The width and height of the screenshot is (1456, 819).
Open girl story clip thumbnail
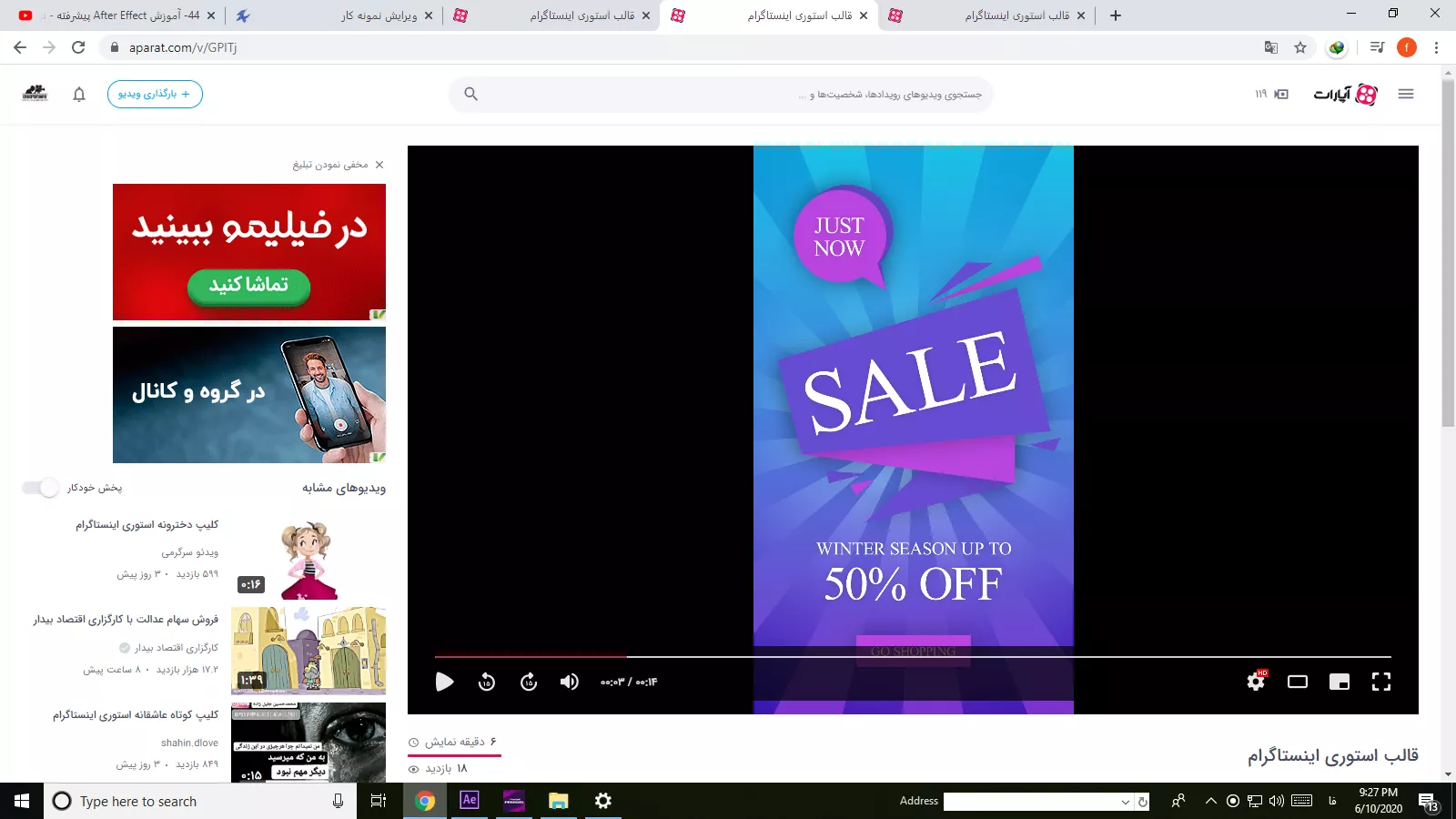pos(308,555)
